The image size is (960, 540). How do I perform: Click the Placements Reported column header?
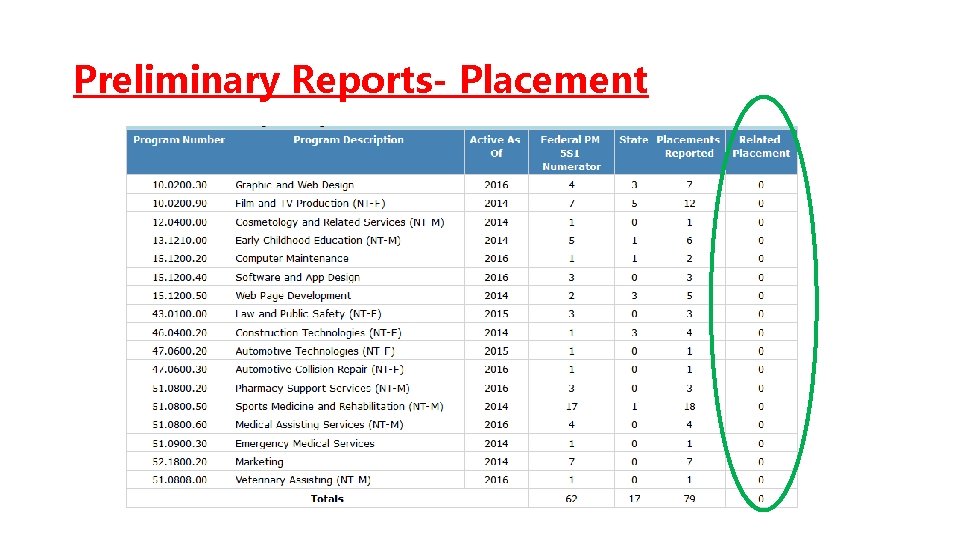pyautogui.click(x=688, y=146)
